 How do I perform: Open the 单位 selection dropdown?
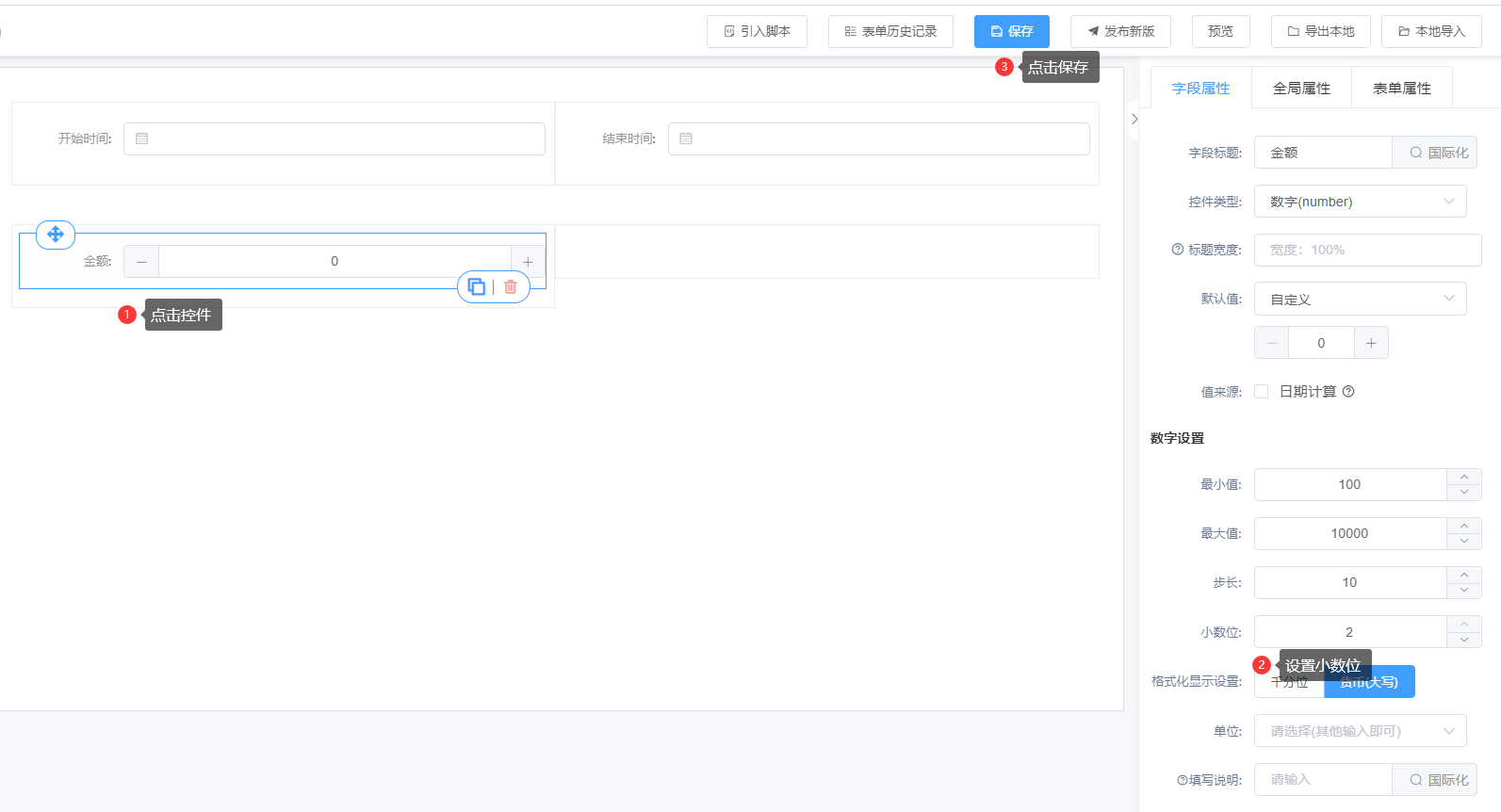[1360, 731]
